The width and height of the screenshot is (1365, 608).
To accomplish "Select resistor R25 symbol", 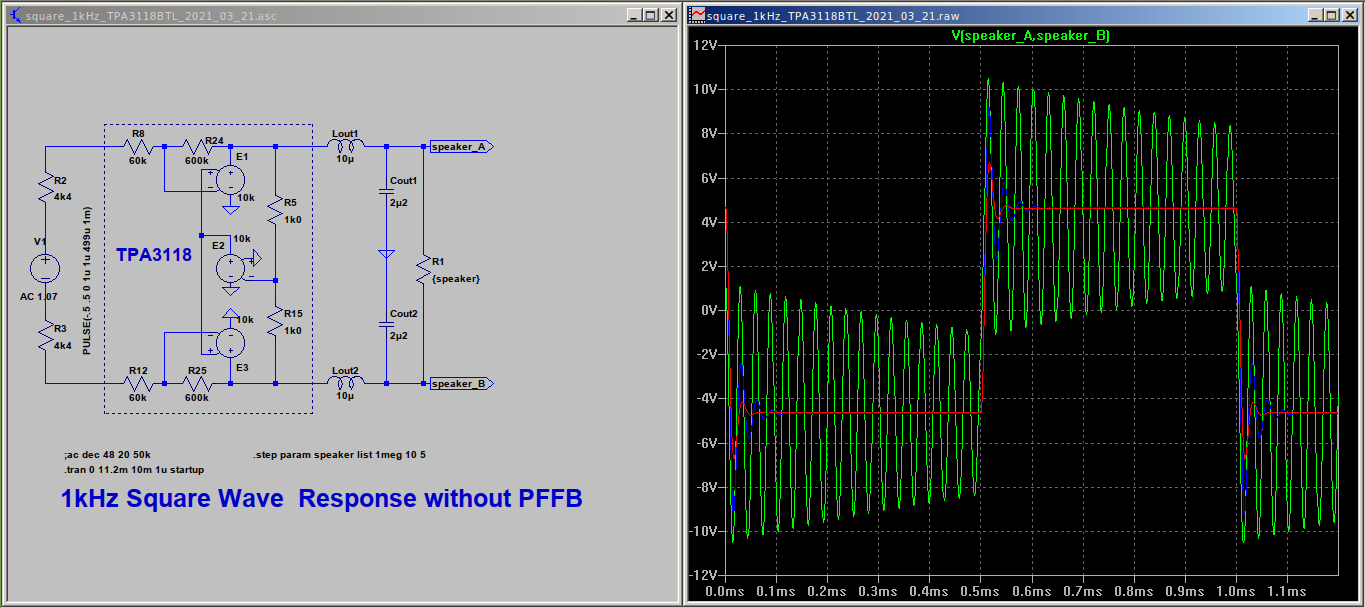I will pyautogui.click(x=196, y=383).
